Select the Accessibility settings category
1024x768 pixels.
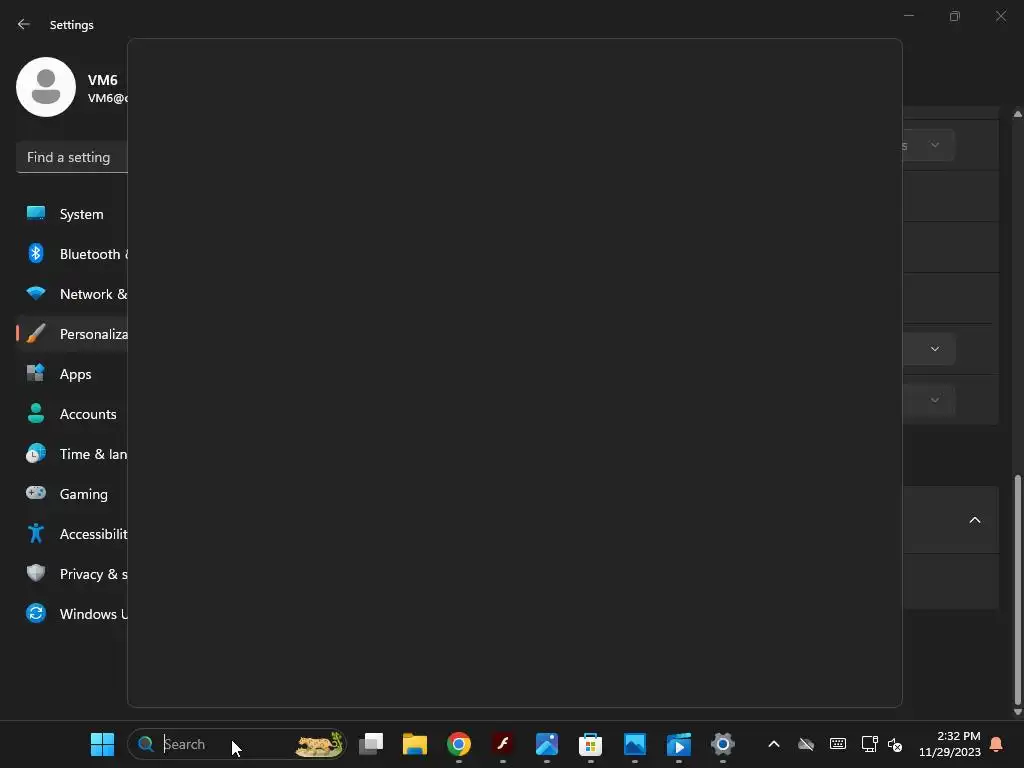(72, 534)
